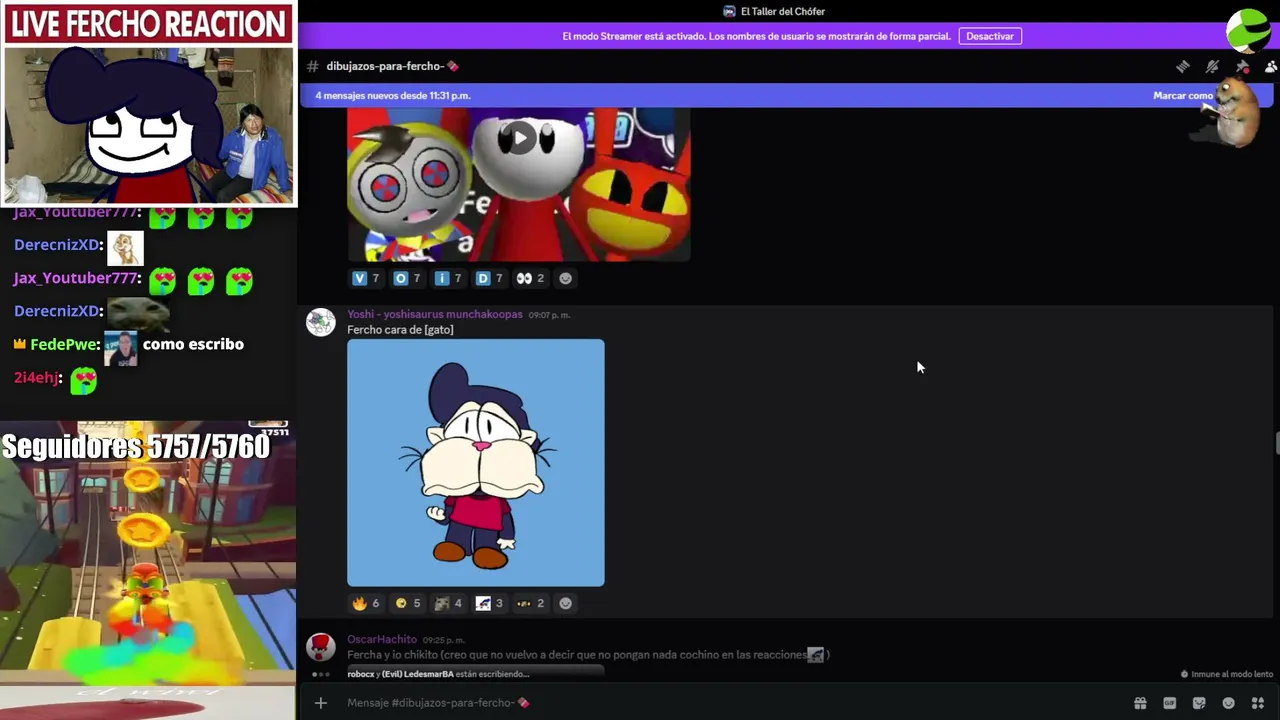The height and width of the screenshot is (720, 1280).
Task: Click the Seguidores 5757/5760 counter
Action: click(x=136, y=447)
